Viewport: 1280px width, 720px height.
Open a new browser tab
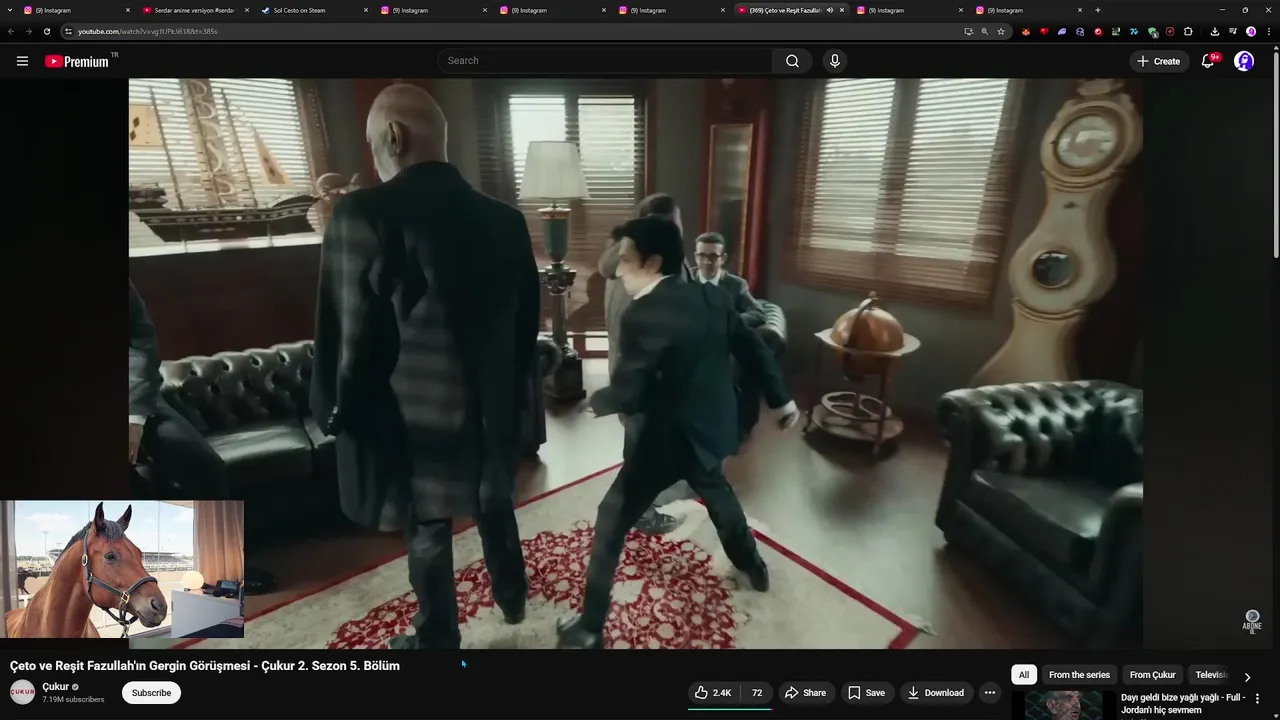[x=1098, y=10]
